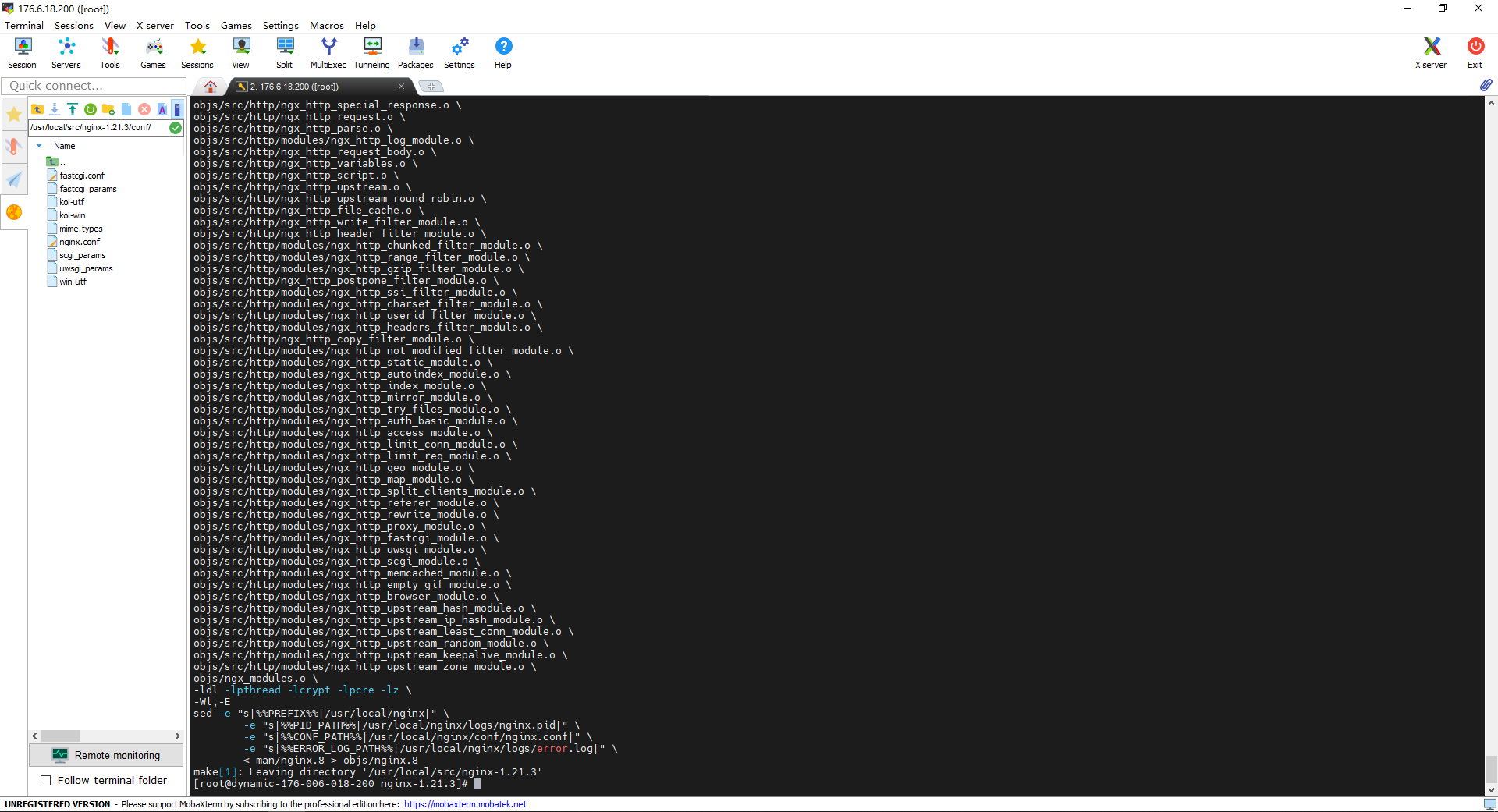Upload files using the SFTP toolbar arrow
The image size is (1498, 812).
coord(73,109)
